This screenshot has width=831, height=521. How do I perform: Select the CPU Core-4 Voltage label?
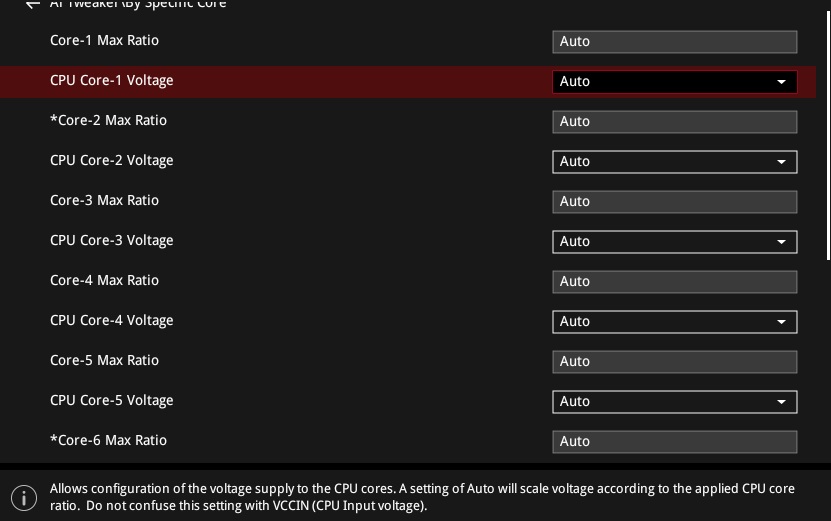point(112,321)
